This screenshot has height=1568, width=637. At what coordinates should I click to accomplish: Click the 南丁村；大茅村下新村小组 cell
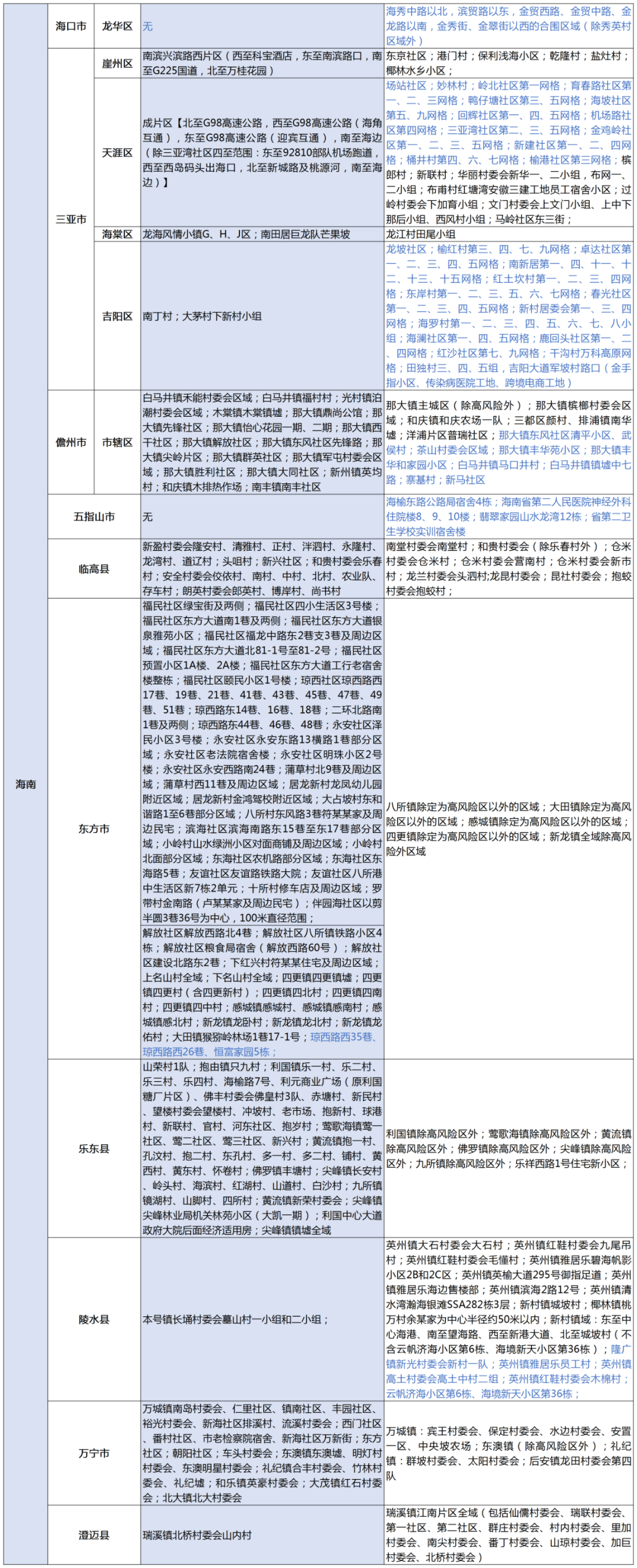click(x=262, y=316)
